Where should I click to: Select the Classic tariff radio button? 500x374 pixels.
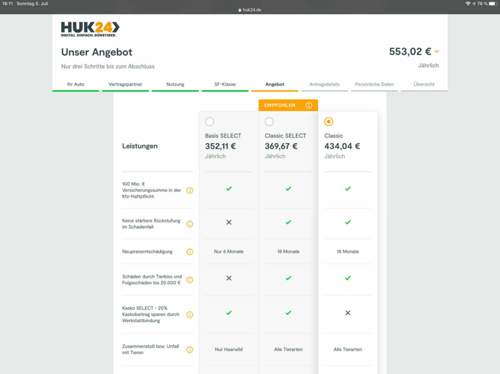pyautogui.click(x=329, y=122)
